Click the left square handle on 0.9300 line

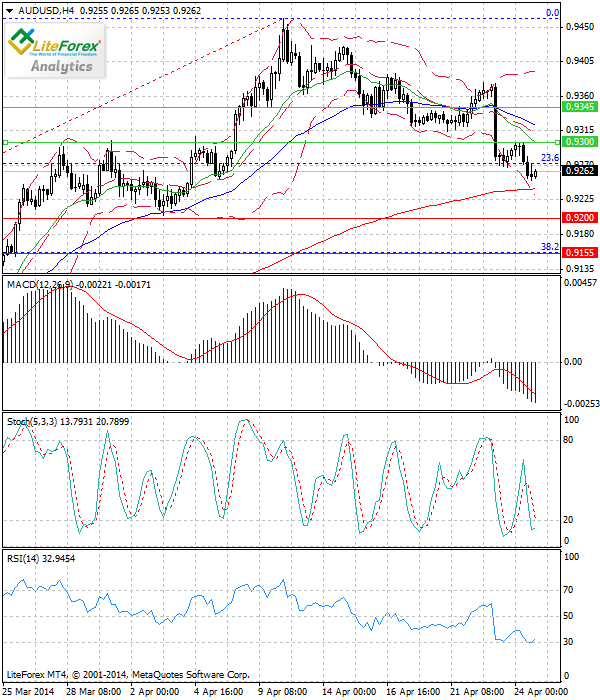point(5,142)
